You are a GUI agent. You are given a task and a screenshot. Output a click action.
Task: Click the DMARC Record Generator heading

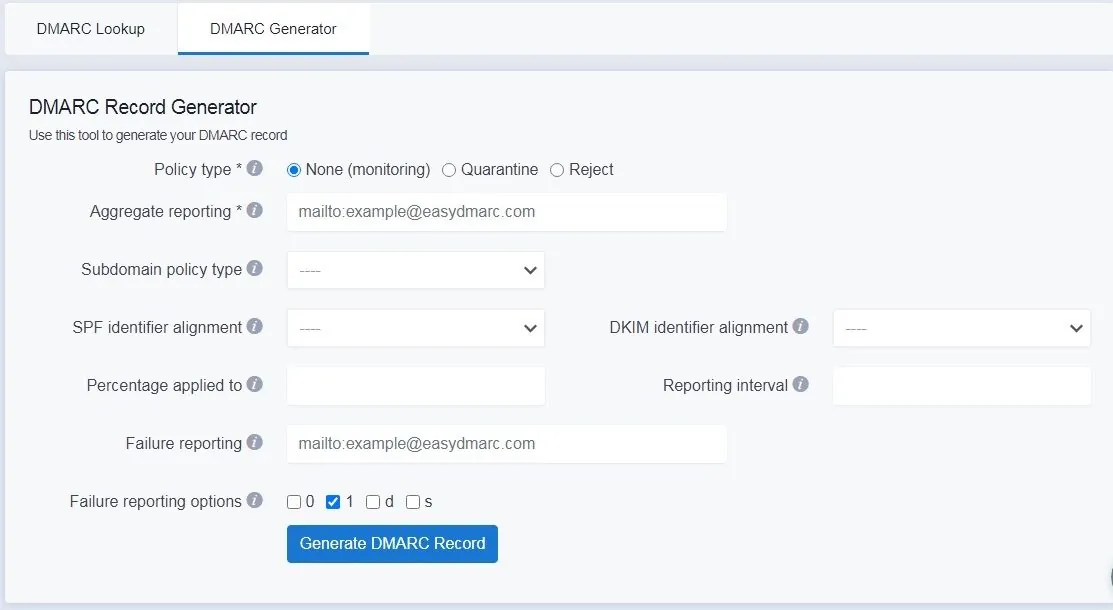tap(143, 107)
